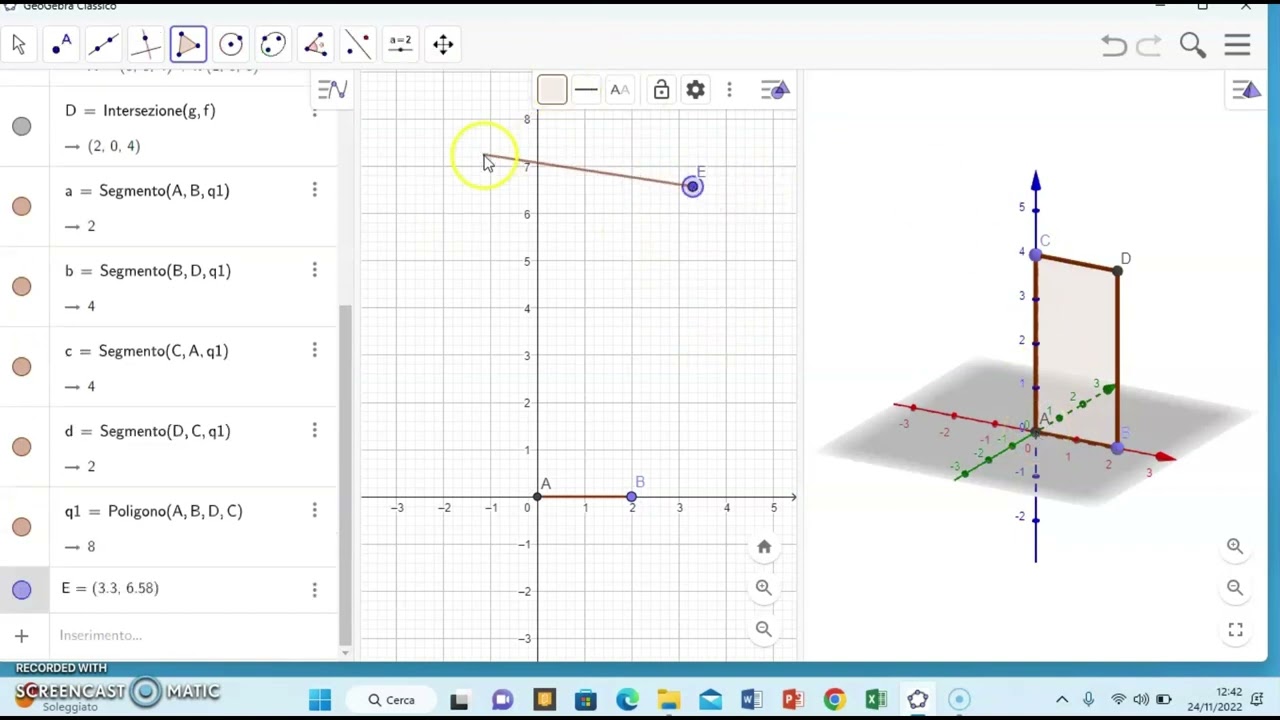Toggle the 3D view style bar
1280x720 pixels.
click(x=1247, y=91)
